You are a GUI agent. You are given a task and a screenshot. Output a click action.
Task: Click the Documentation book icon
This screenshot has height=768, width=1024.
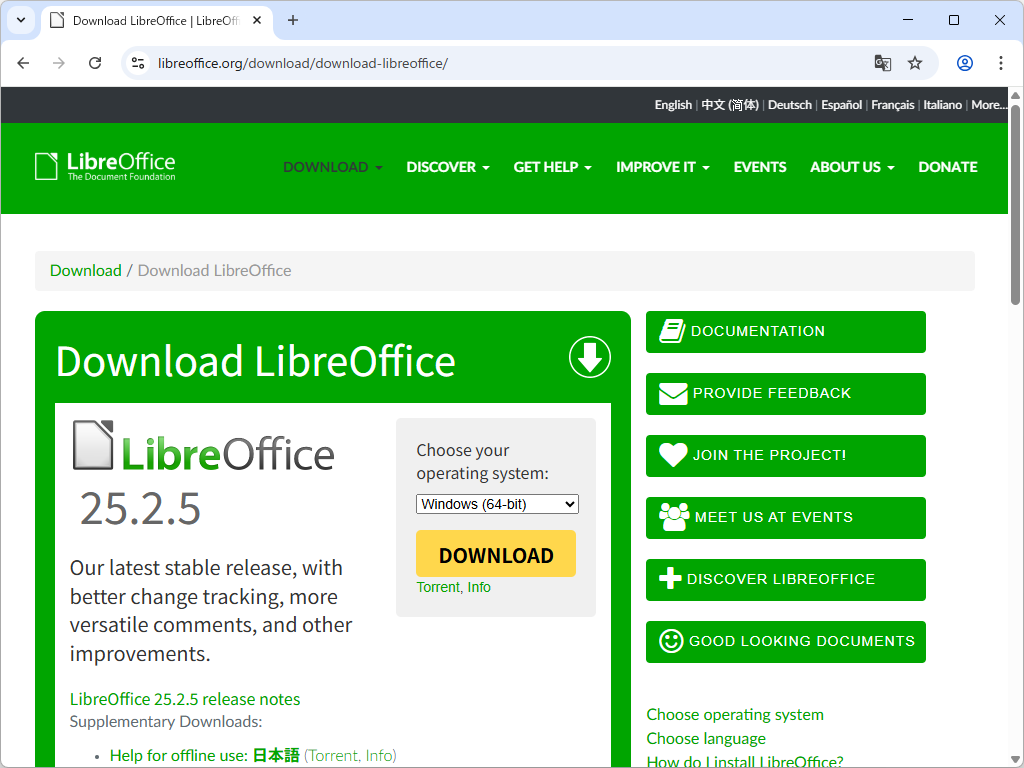(x=672, y=331)
